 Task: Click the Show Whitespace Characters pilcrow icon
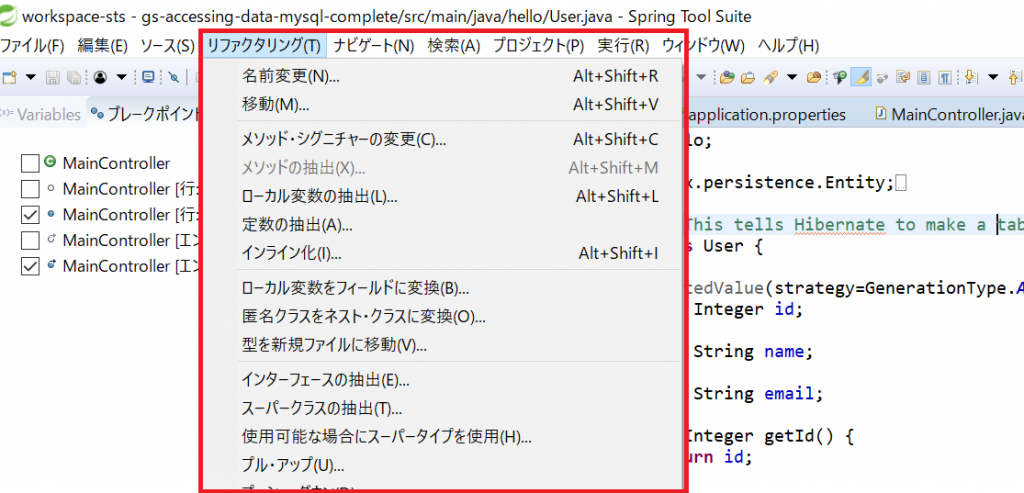click(946, 77)
